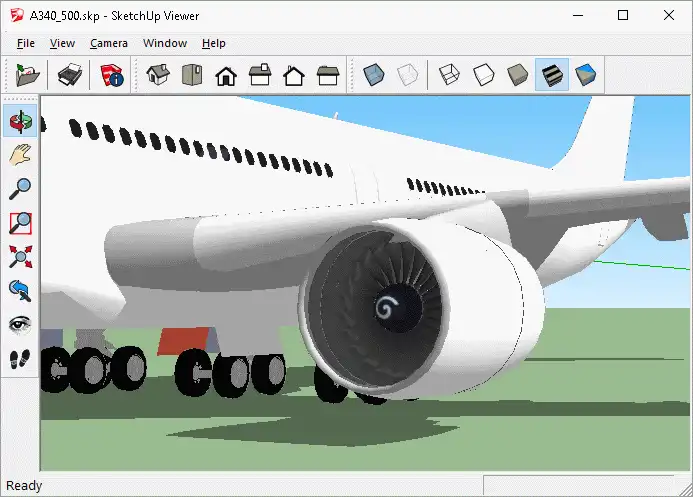Viewport: 693px width, 497px height.
Task: Choose the Right view icon
Action: click(260, 75)
